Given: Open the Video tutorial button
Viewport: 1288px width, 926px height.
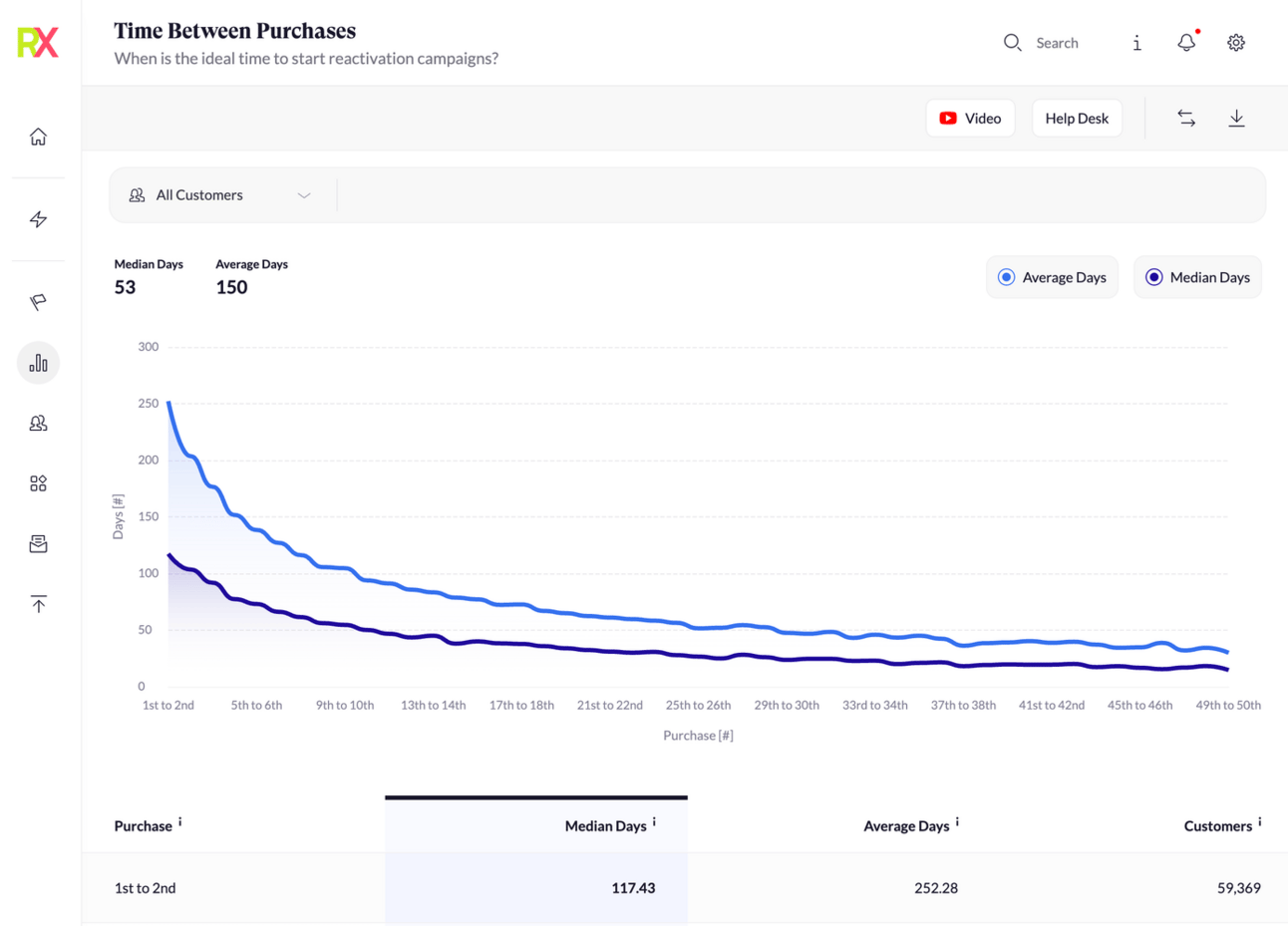Looking at the screenshot, I should (x=970, y=119).
